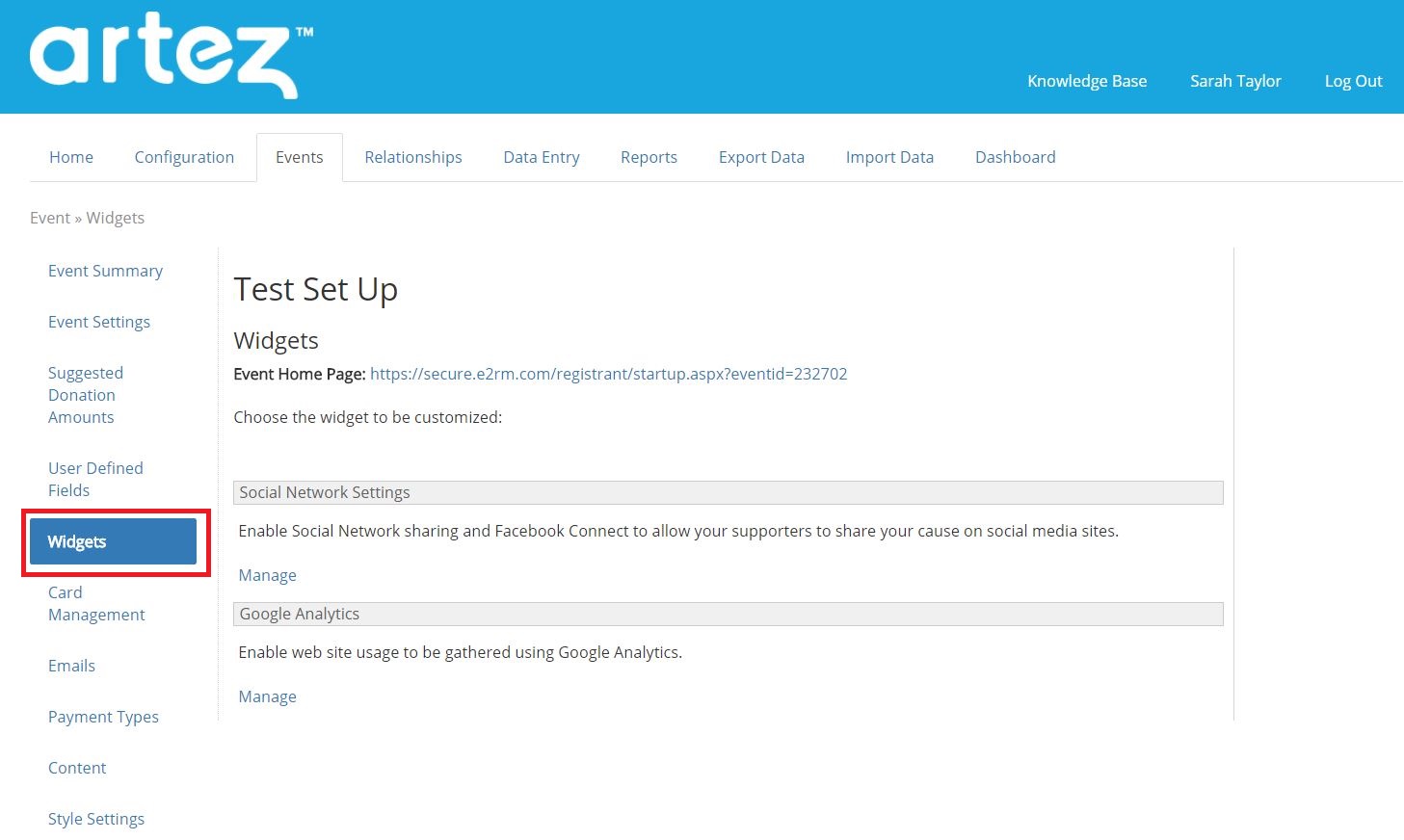1404x840 pixels.
Task: Open the Knowledge Base link
Action: (1087, 81)
